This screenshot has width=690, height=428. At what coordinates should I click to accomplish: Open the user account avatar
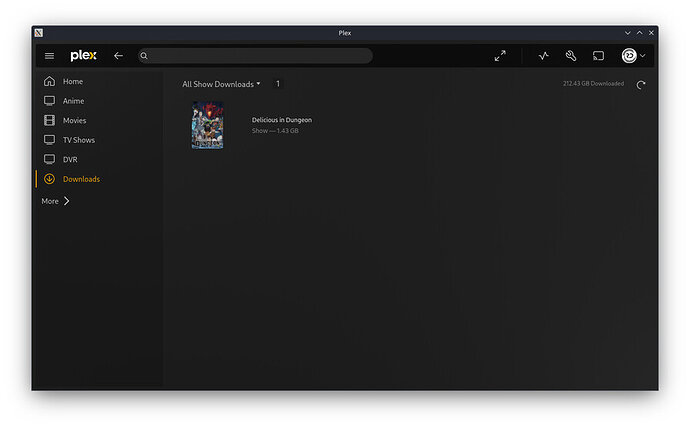coord(629,55)
